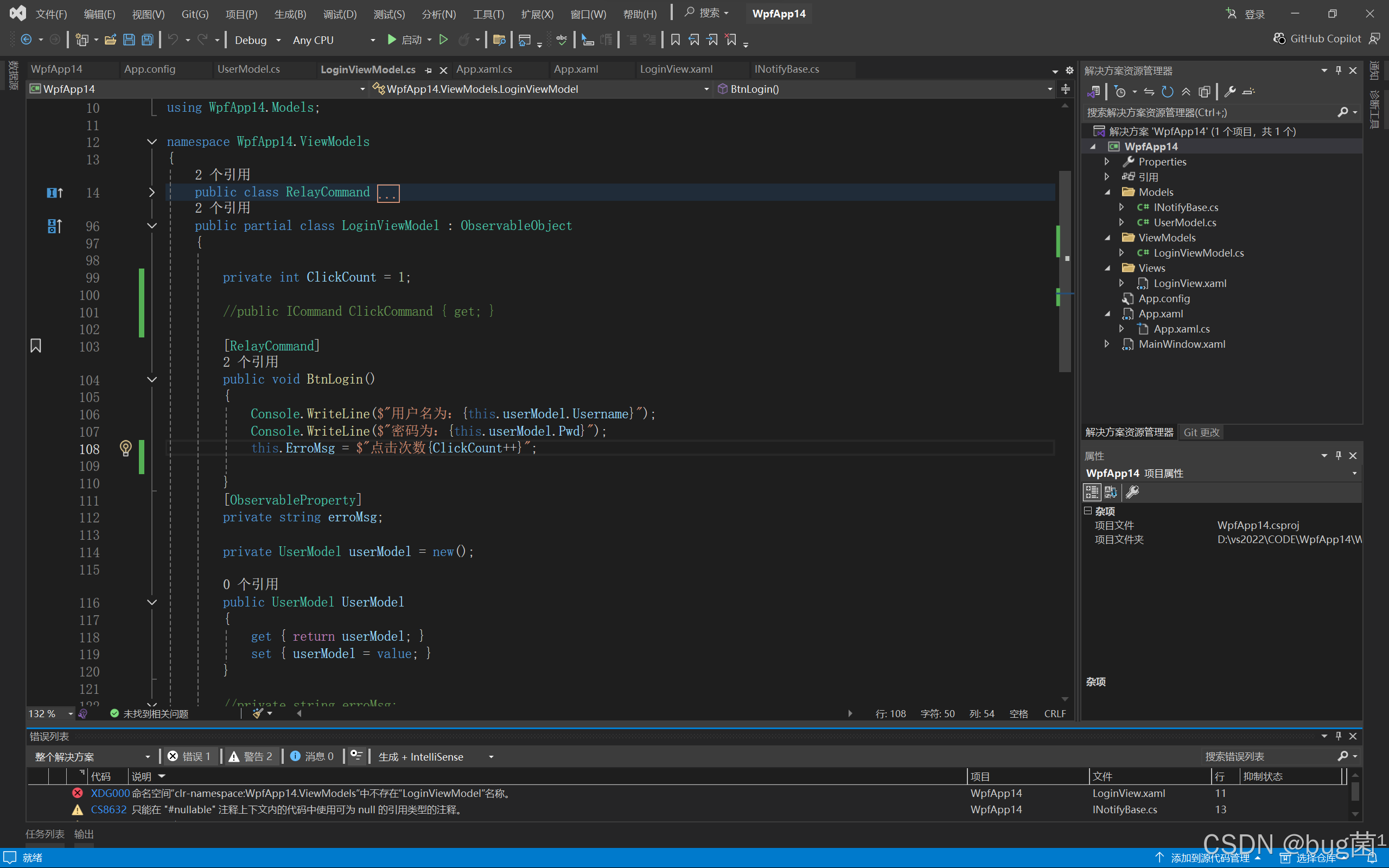Select App.config in Solution Explorer

click(1164, 298)
